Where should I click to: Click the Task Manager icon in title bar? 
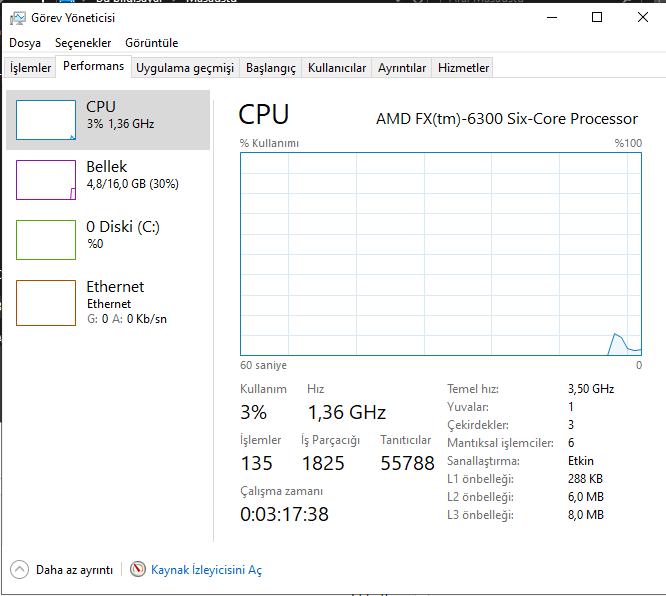tap(17, 17)
